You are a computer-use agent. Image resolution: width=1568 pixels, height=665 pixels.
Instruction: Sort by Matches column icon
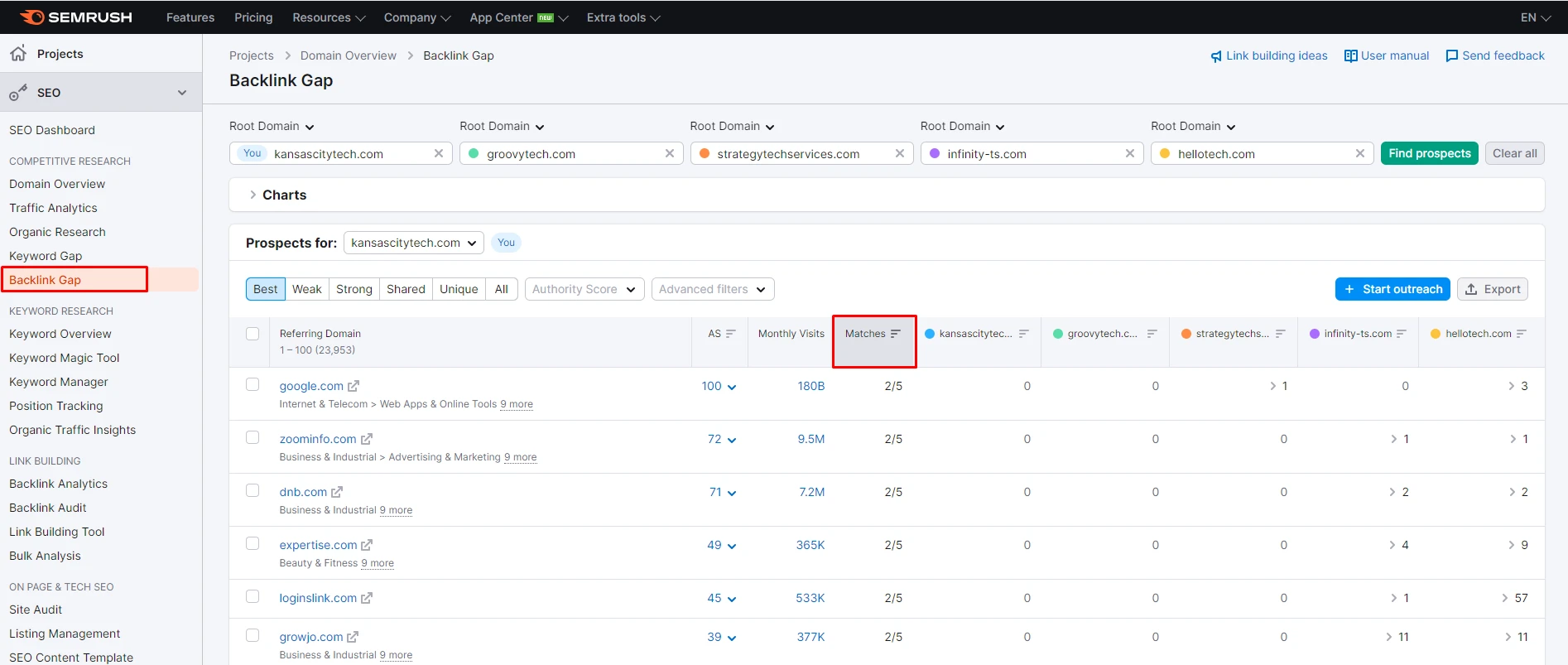click(895, 334)
